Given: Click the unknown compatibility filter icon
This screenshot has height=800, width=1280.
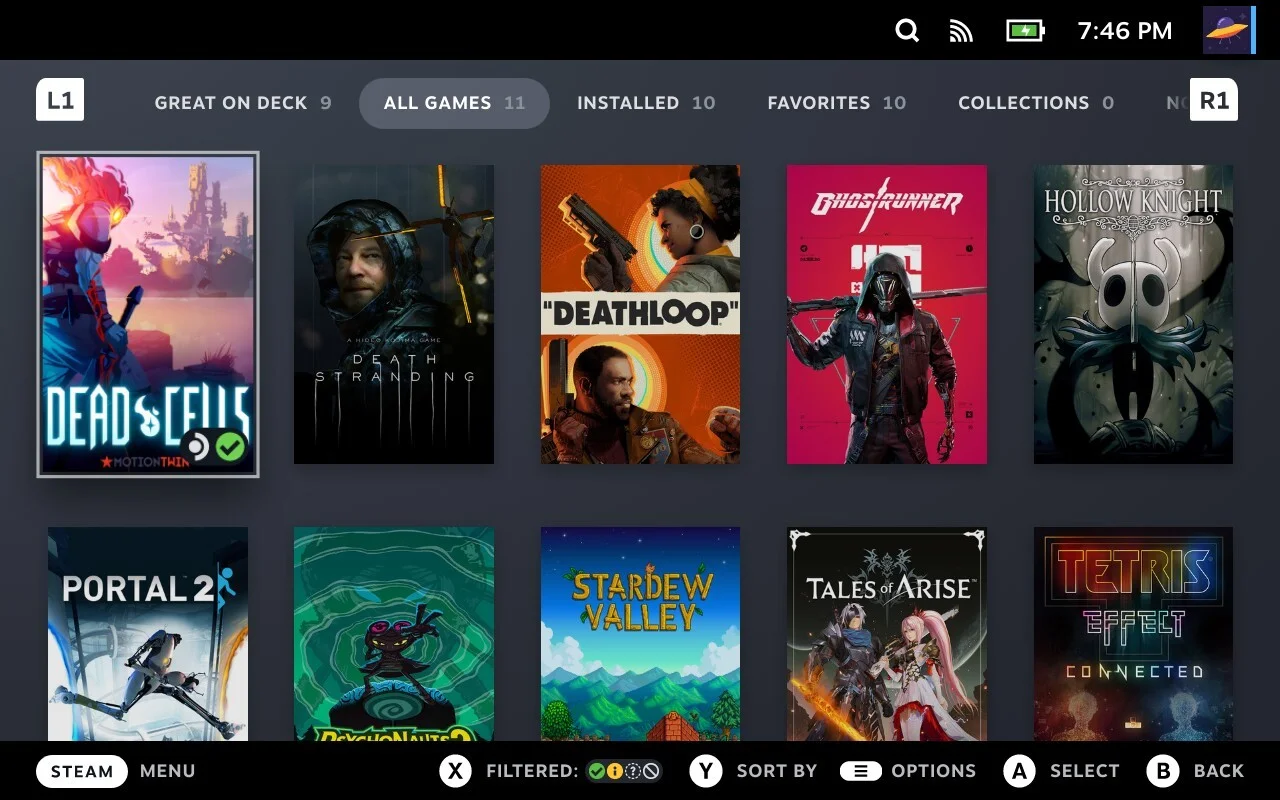Looking at the screenshot, I should 633,771.
